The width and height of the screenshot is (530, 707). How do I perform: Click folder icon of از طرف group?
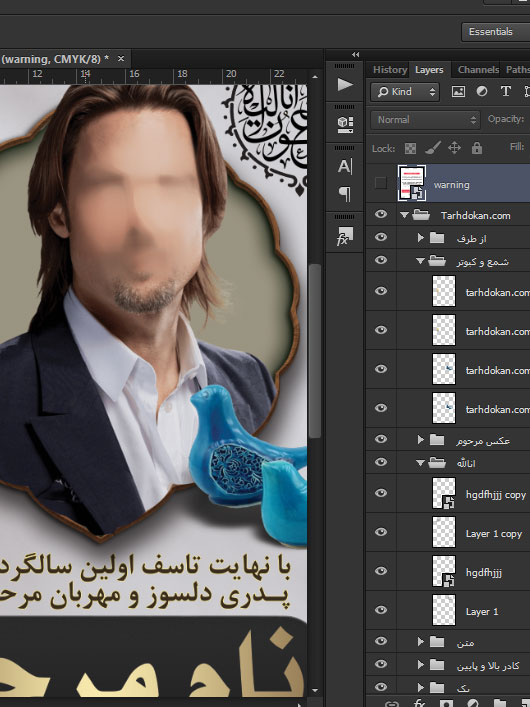pyautogui.click(x=437, y=237)
